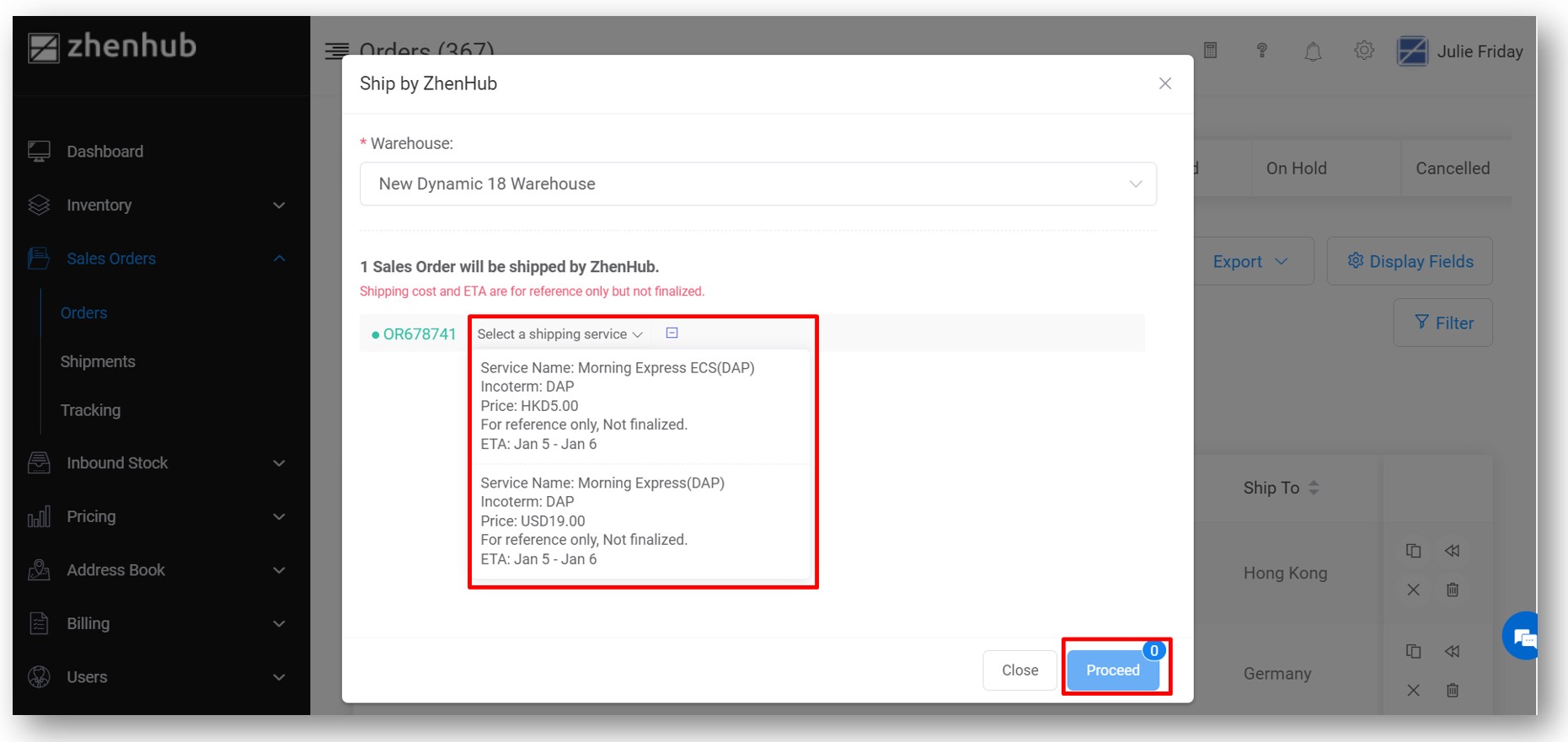The width and height of the screenshot is (1568, 742).
Task: Expand the Address Book chevron
Action: (279, 570)
